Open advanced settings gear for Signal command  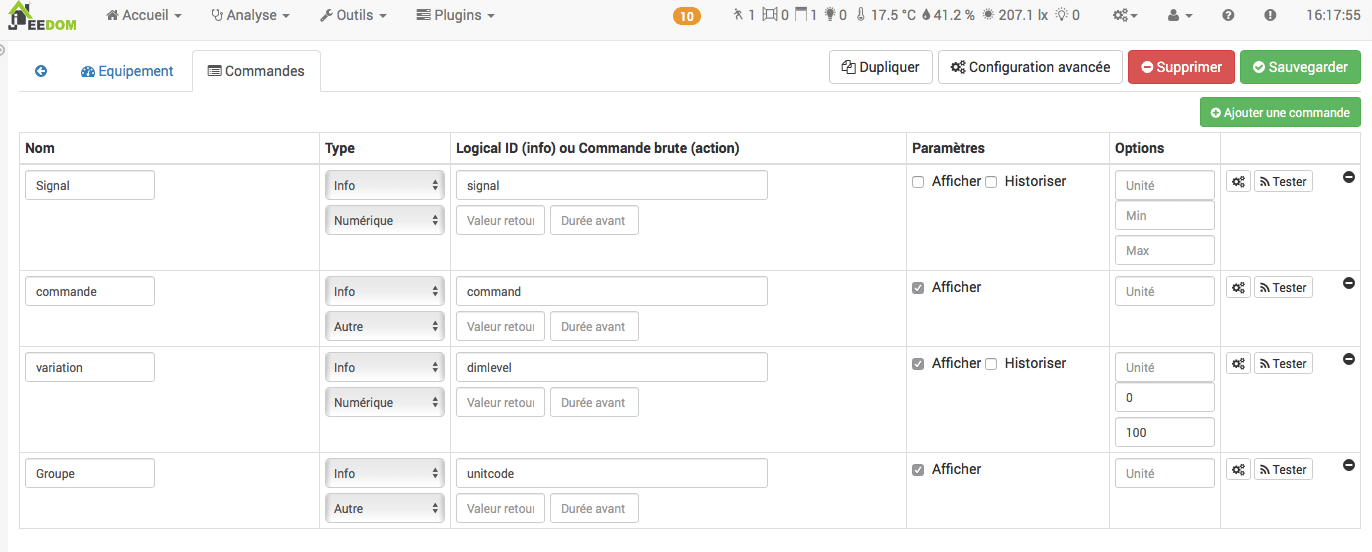click(x=1238, y=182)
